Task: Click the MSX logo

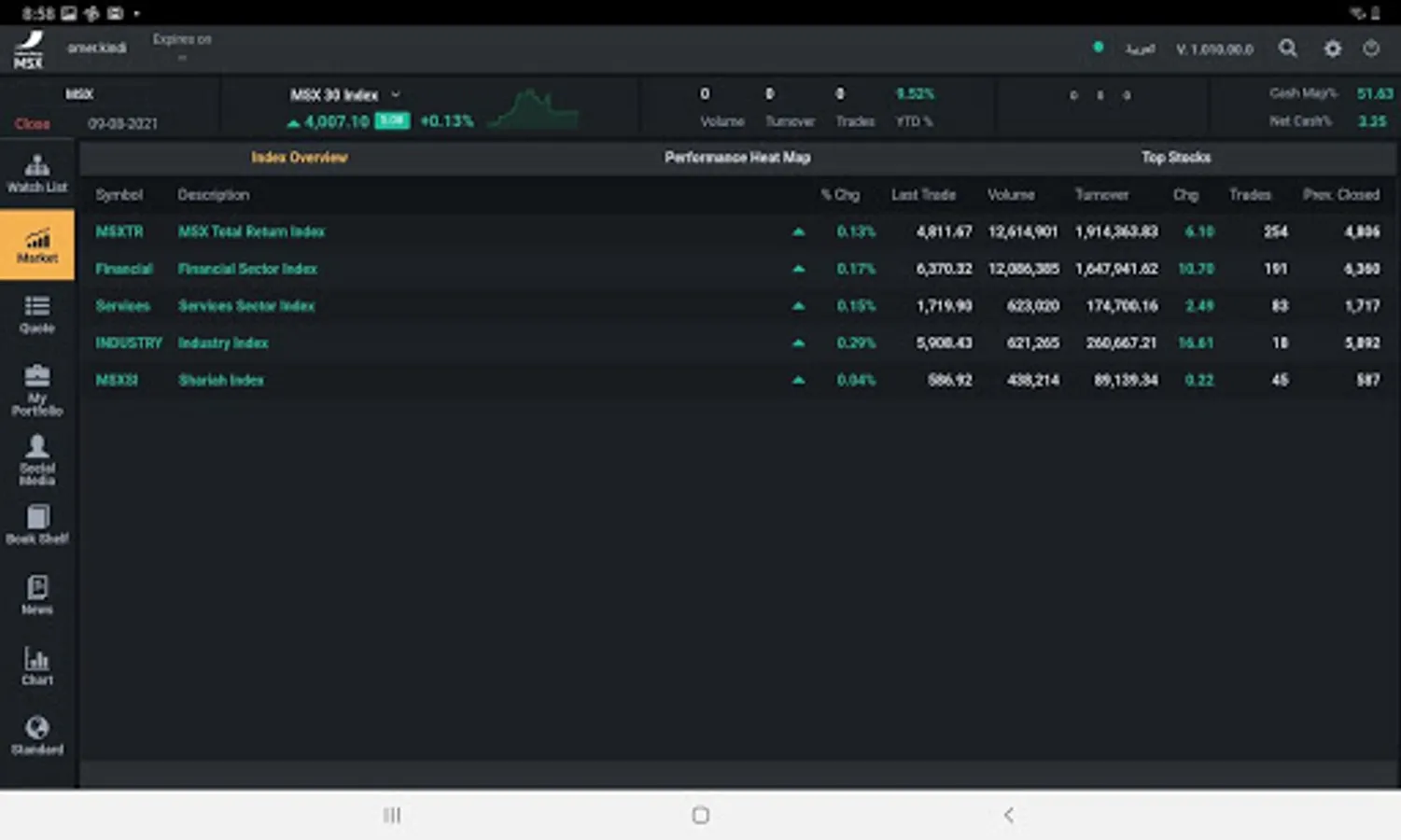Action: (29, 49)
